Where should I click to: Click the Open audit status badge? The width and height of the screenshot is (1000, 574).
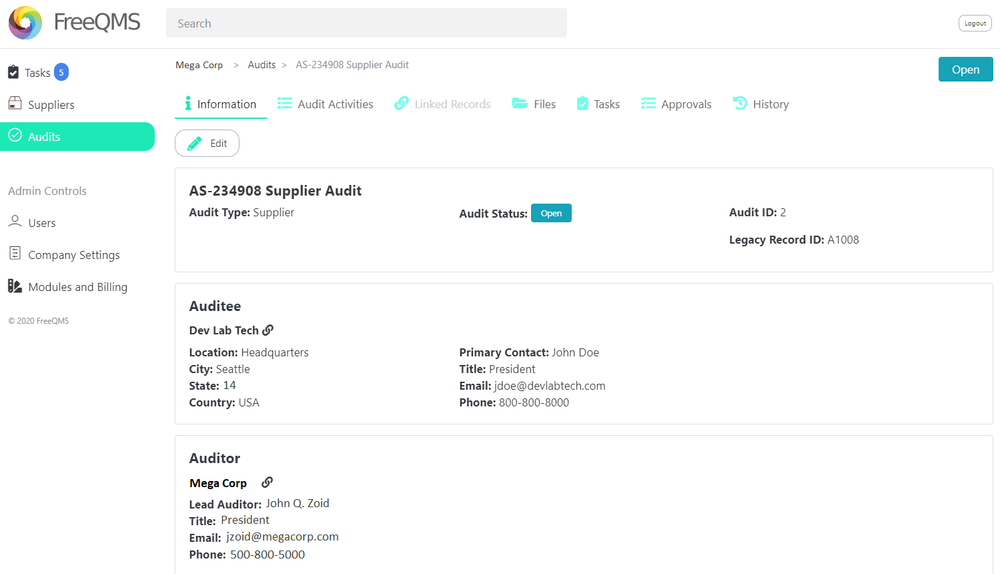pos(551,213)
